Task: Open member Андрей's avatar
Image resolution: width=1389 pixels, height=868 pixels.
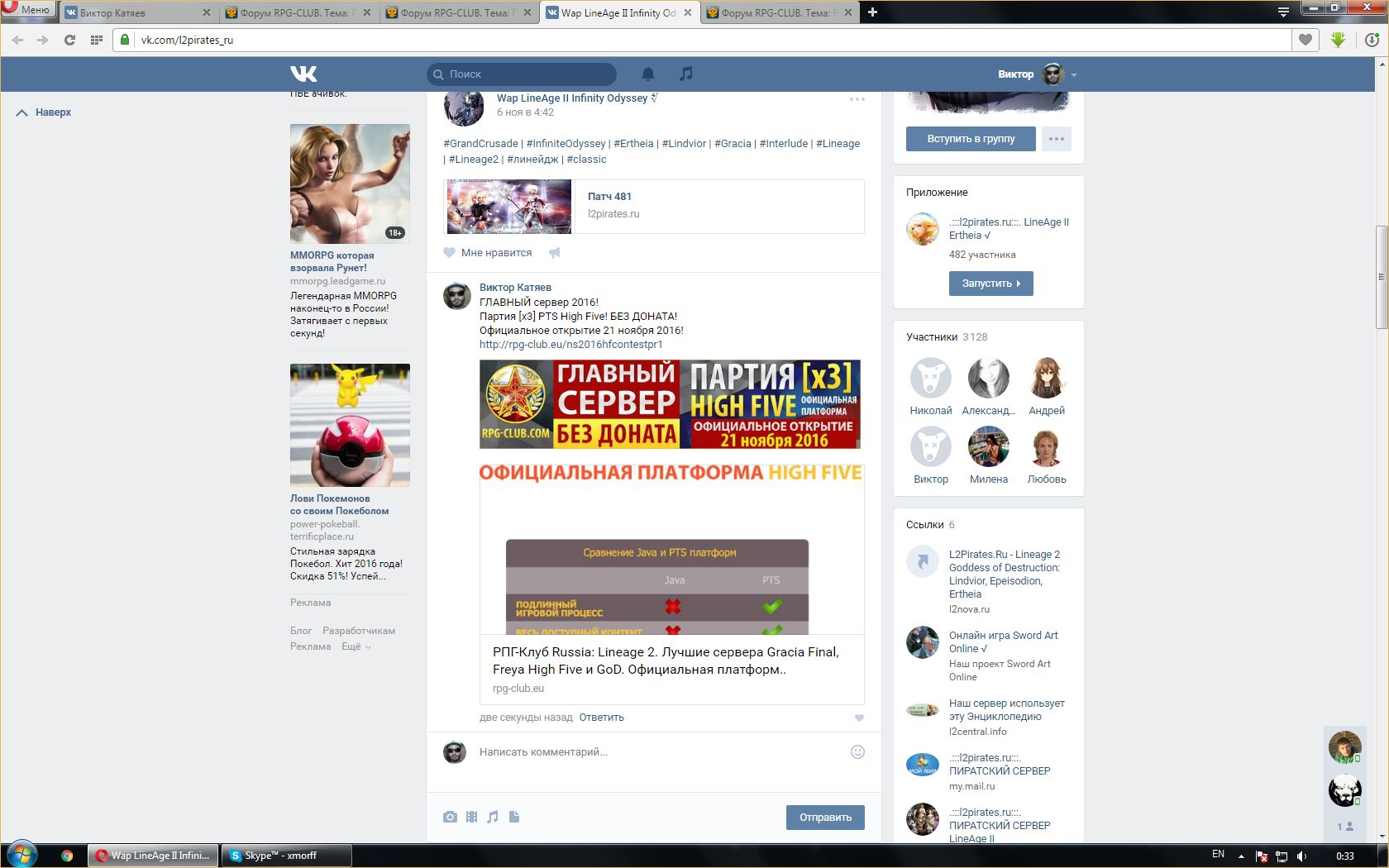Action: [1047, 379]
